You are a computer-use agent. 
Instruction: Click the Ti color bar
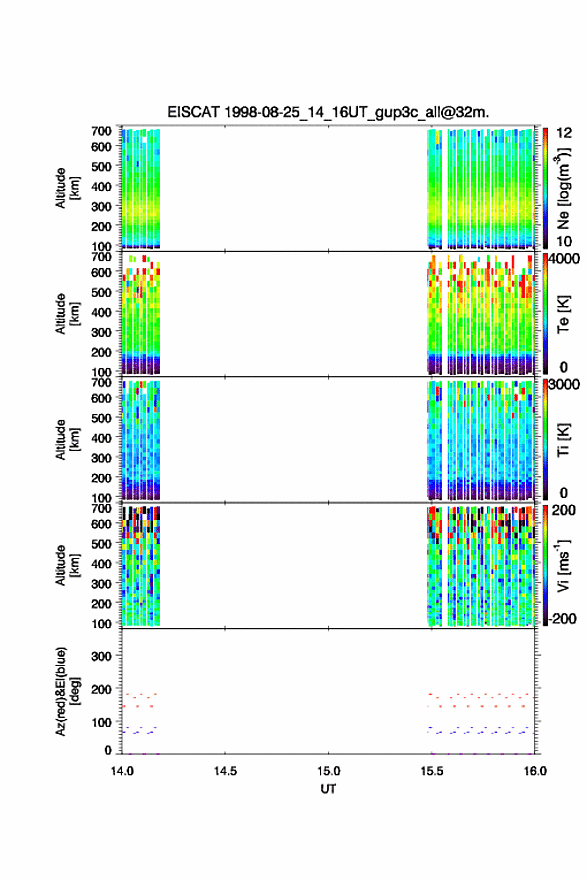[545, 439]
